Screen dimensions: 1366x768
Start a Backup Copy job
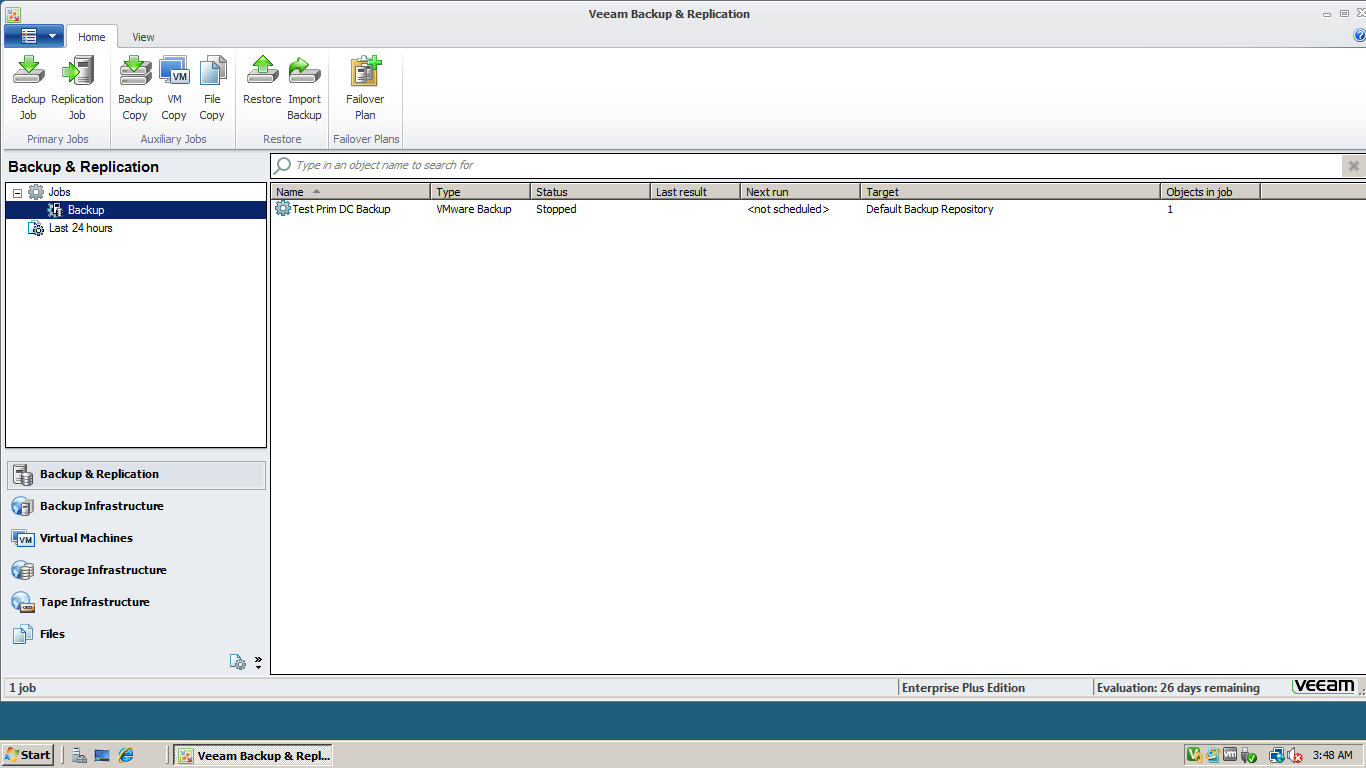tap(135, 88)
